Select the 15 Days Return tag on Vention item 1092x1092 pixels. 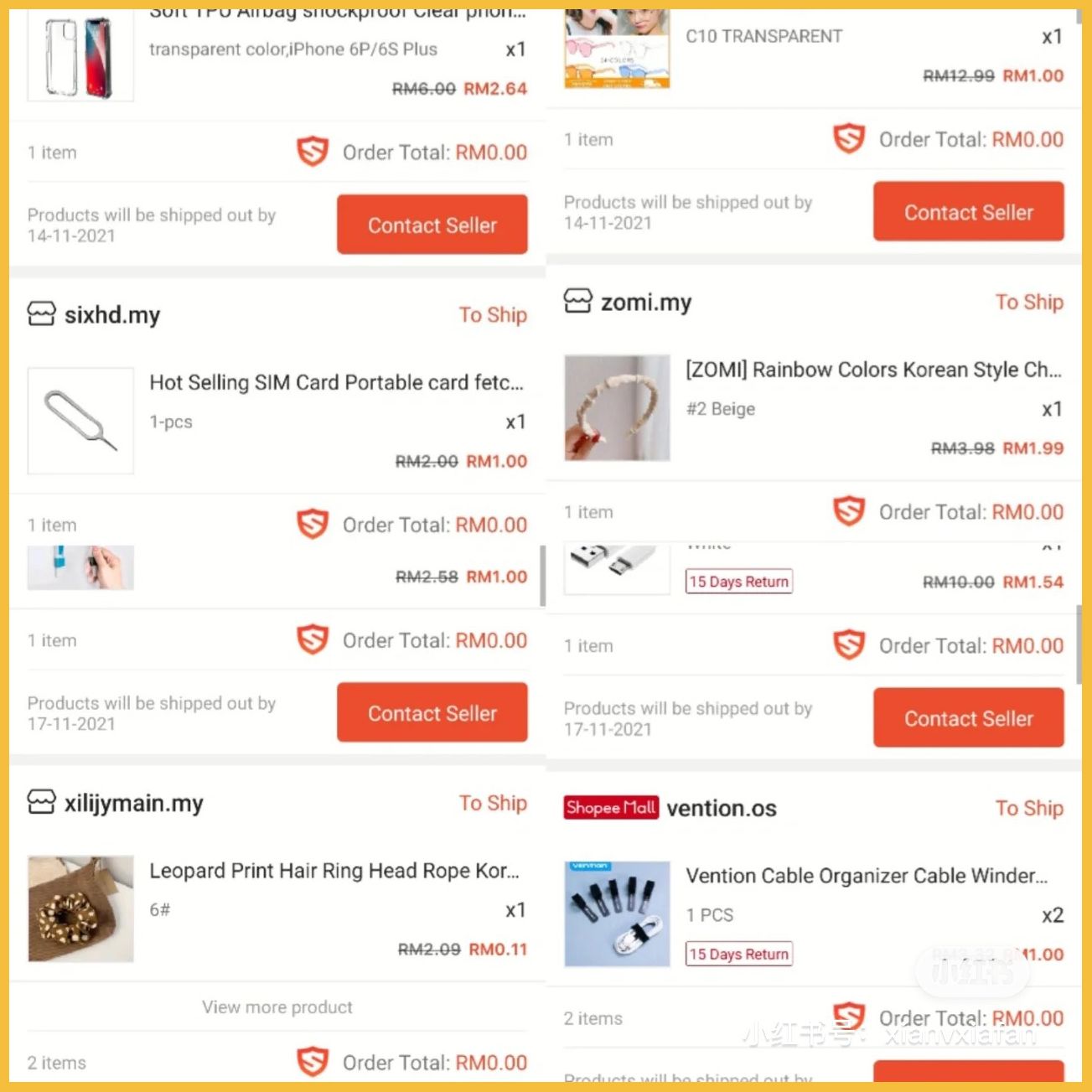point(739,954)
